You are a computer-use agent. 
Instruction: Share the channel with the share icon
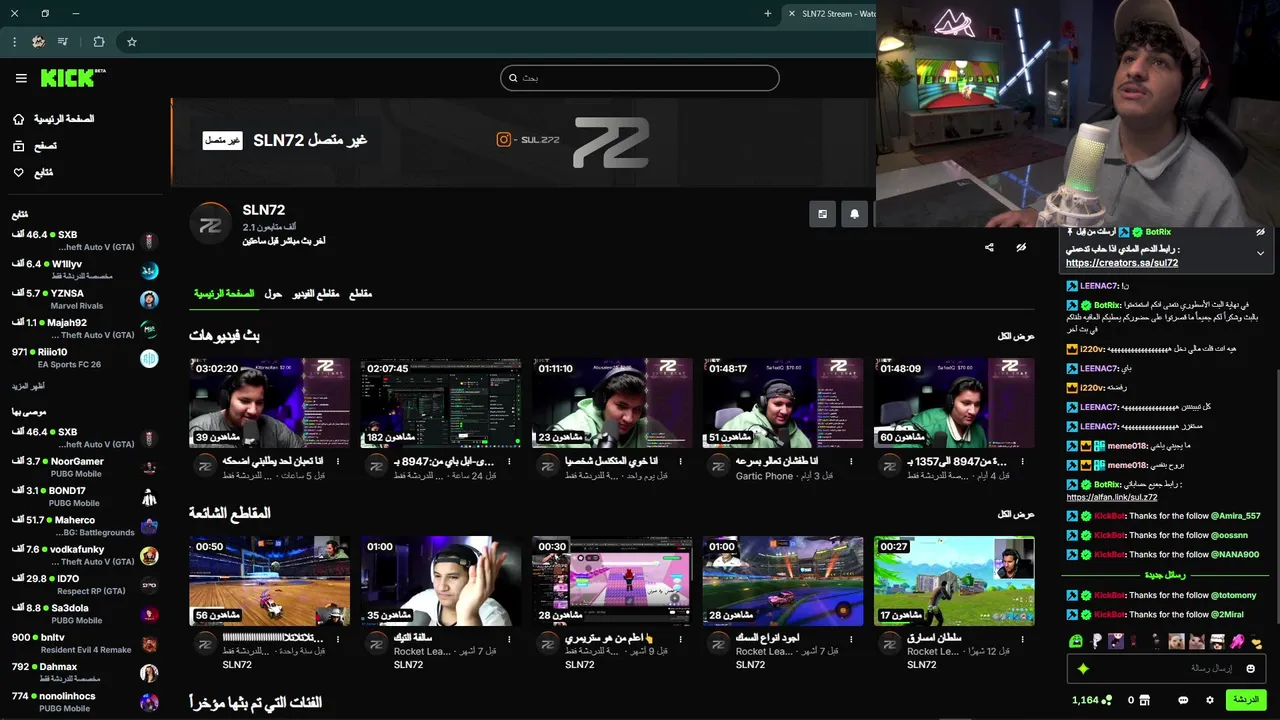click(989, 247)
